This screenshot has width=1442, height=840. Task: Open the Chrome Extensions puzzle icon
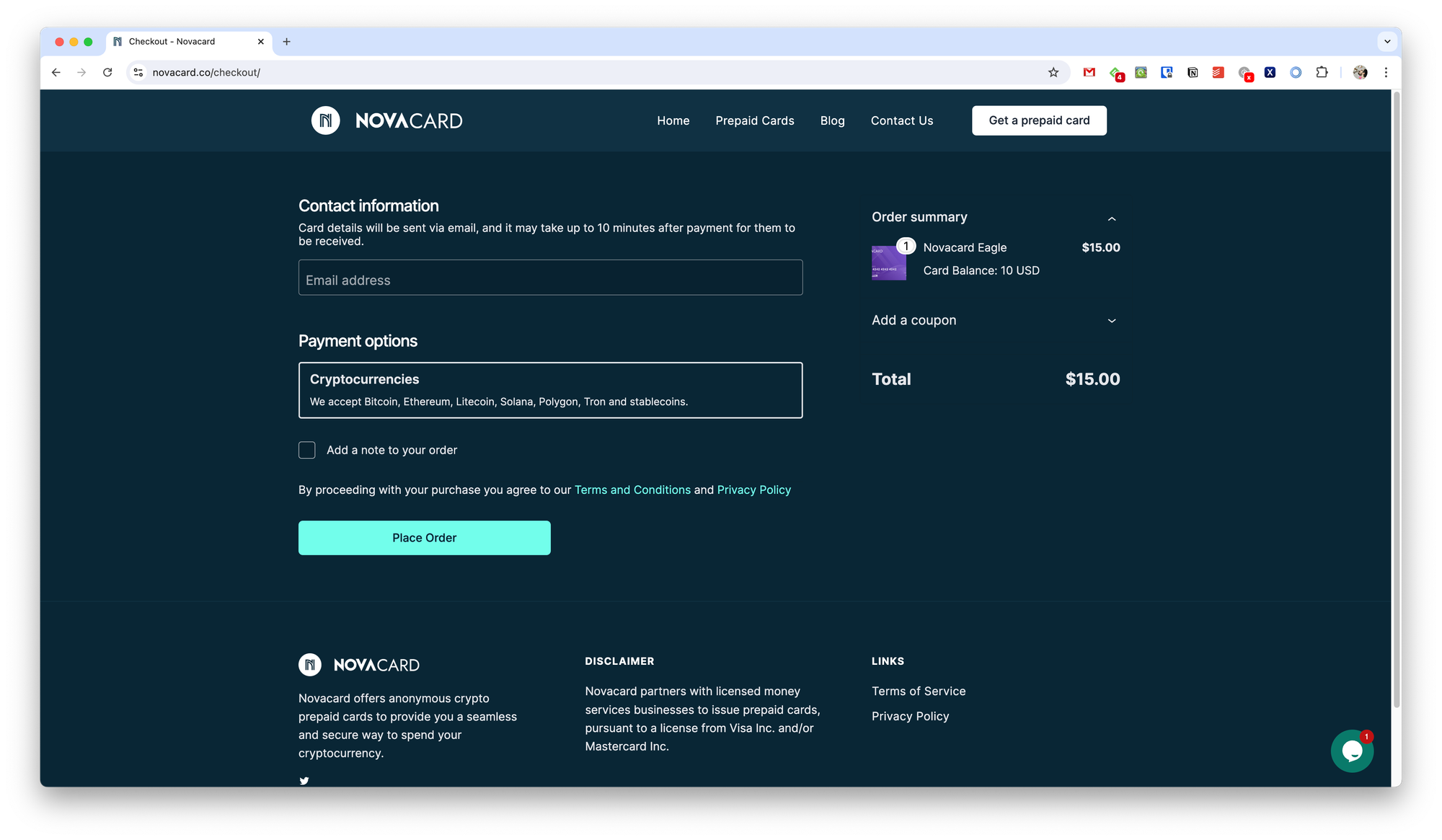[x=1322, y=72]
